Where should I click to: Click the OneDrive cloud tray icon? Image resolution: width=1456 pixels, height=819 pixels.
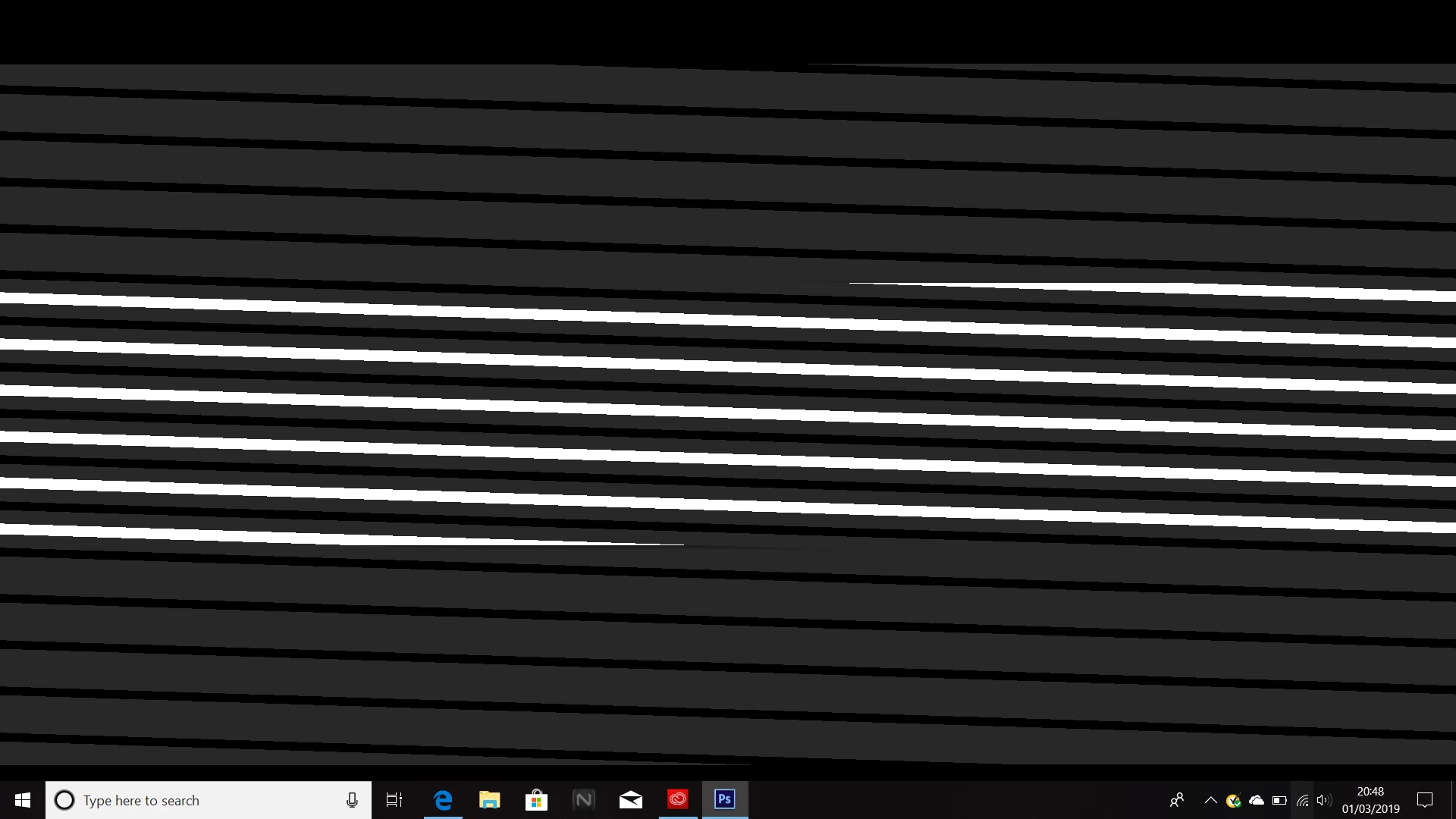(1257, 800)
